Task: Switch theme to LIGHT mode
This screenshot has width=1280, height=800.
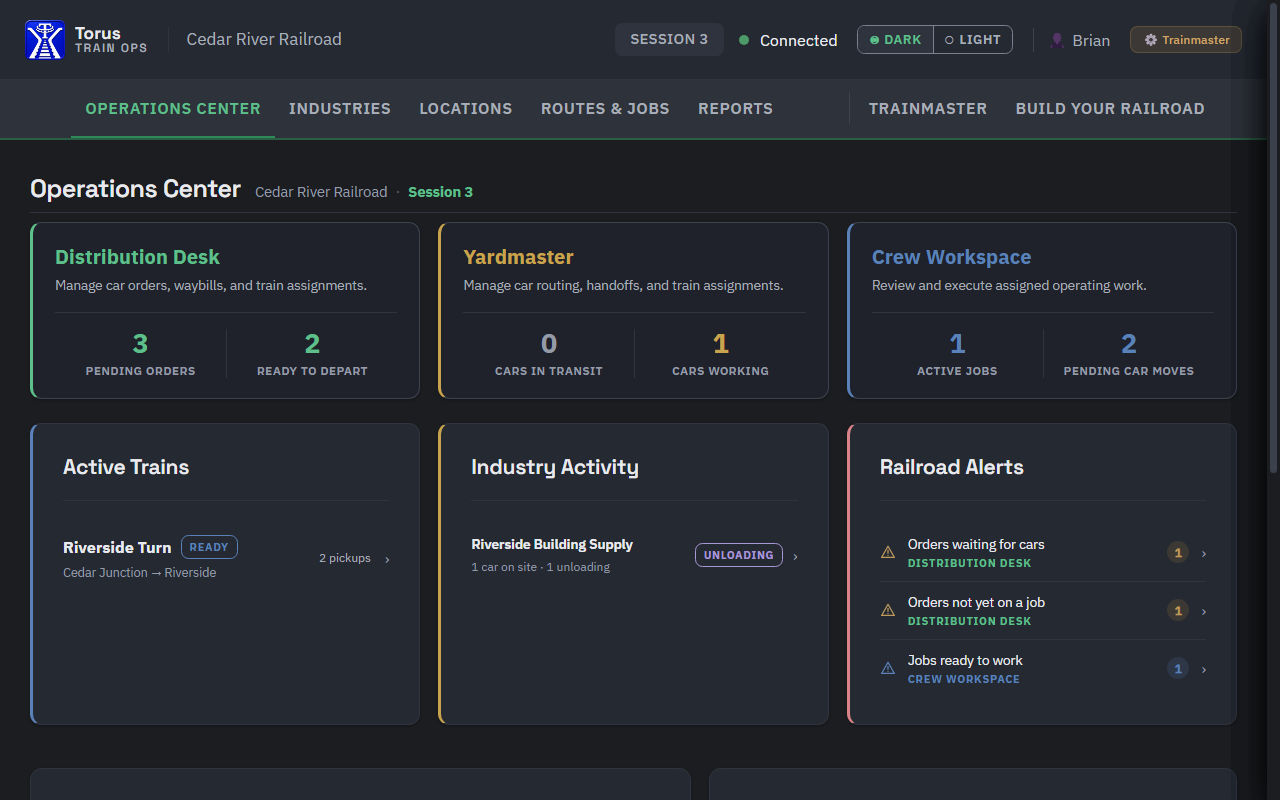Action: 973,40
